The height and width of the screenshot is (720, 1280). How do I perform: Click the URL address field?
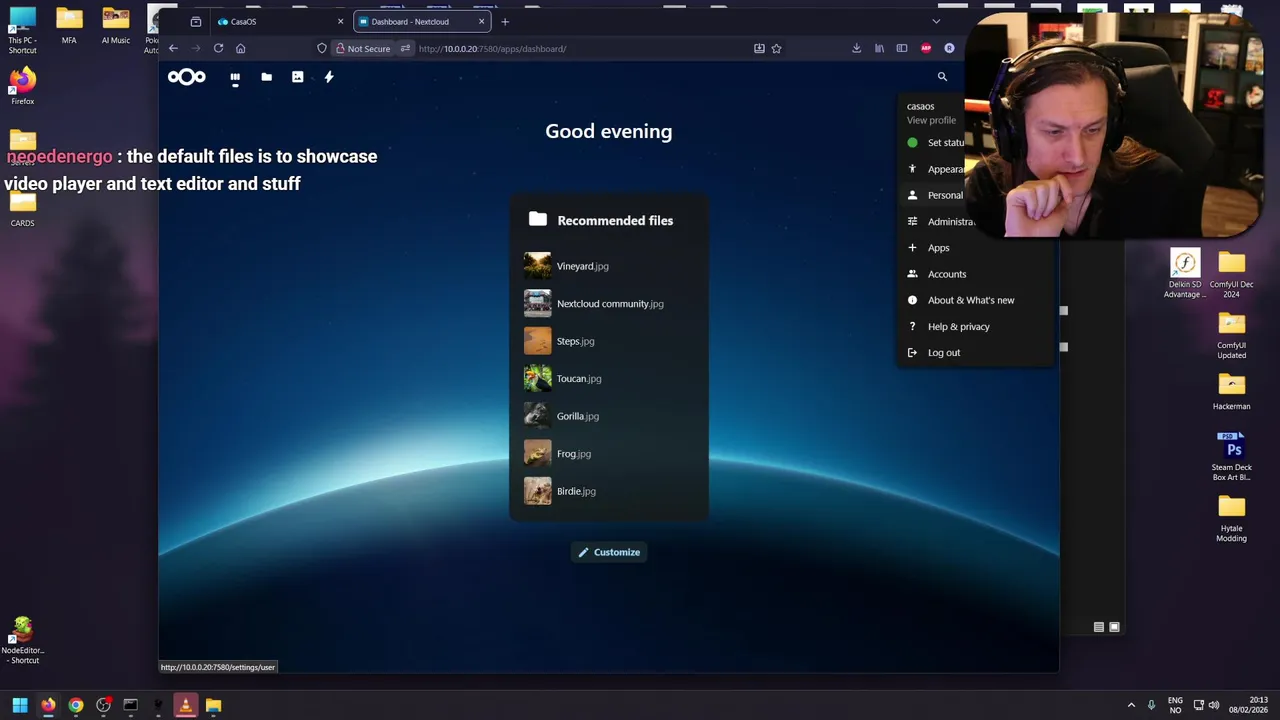pos(580,48)
